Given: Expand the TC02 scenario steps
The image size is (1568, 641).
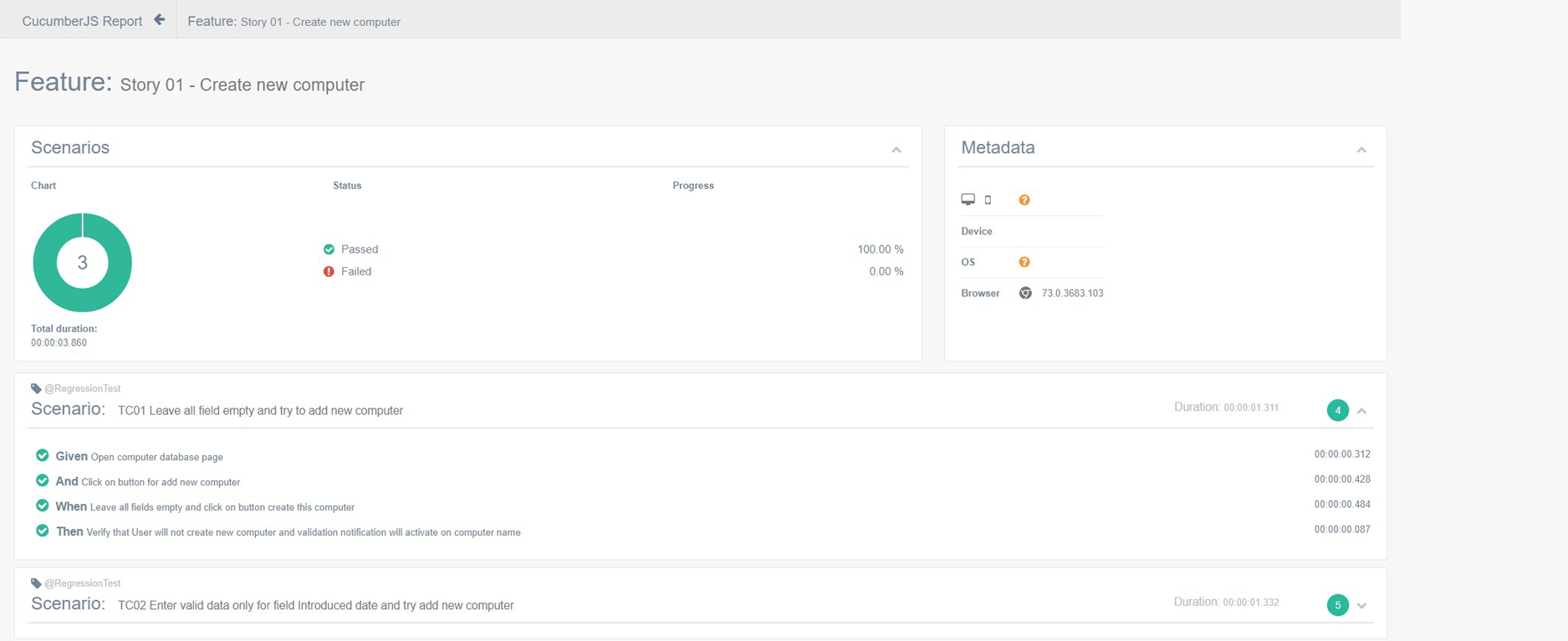Looking at the screenshot, I should (1361, 606).
